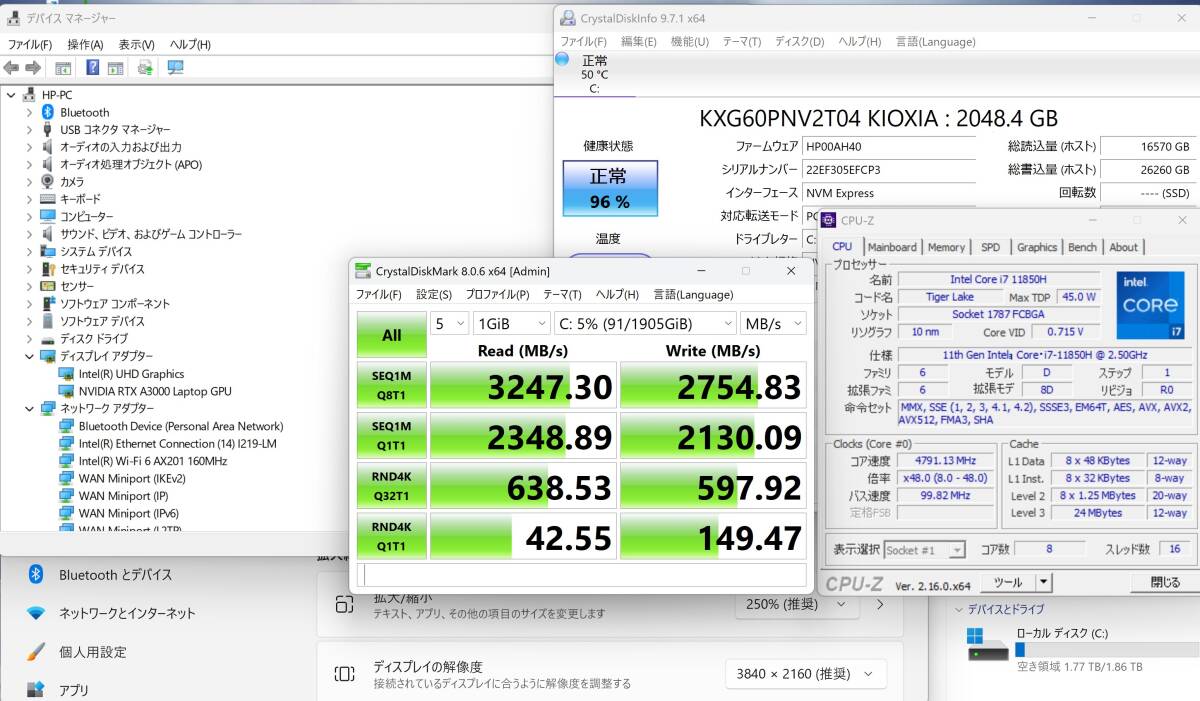
Task: Switch to the Memory tab in CPU-Z
Action: click(946, 247)
